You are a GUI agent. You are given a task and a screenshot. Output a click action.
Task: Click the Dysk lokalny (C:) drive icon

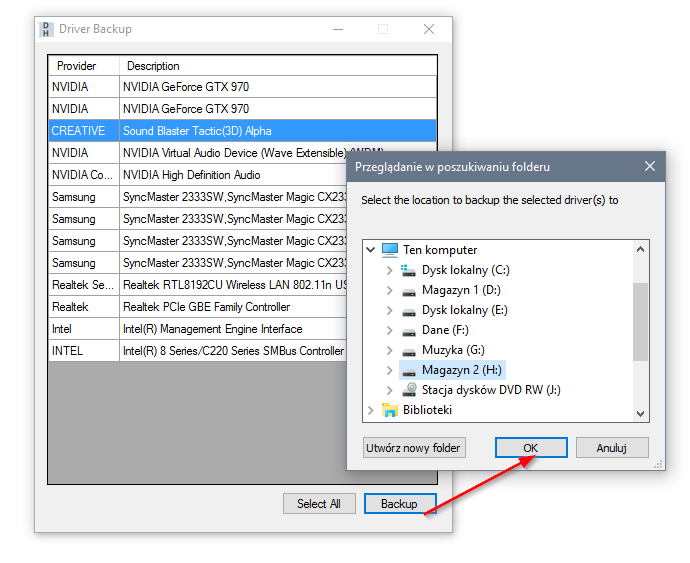coord(408,270)
